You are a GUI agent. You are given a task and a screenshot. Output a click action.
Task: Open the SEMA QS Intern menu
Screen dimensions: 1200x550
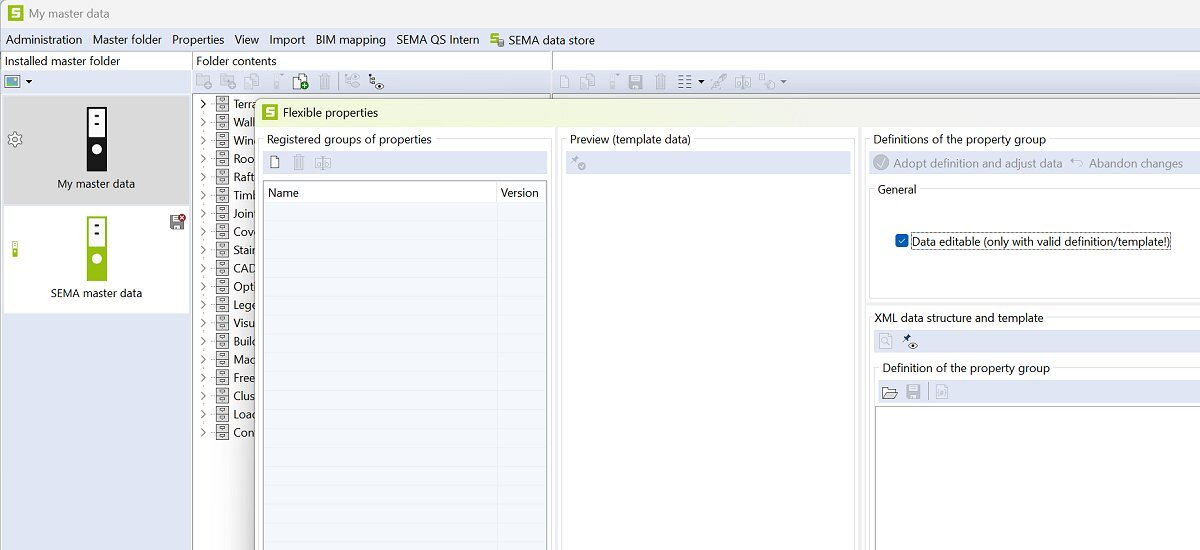(x=437, y=40)
